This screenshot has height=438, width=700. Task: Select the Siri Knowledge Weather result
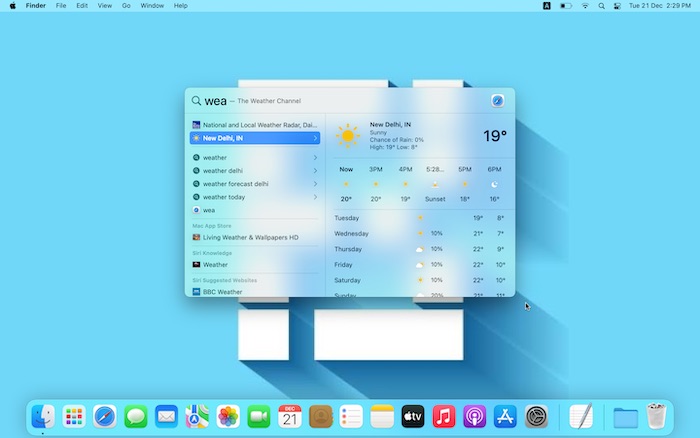pos(254,265)
